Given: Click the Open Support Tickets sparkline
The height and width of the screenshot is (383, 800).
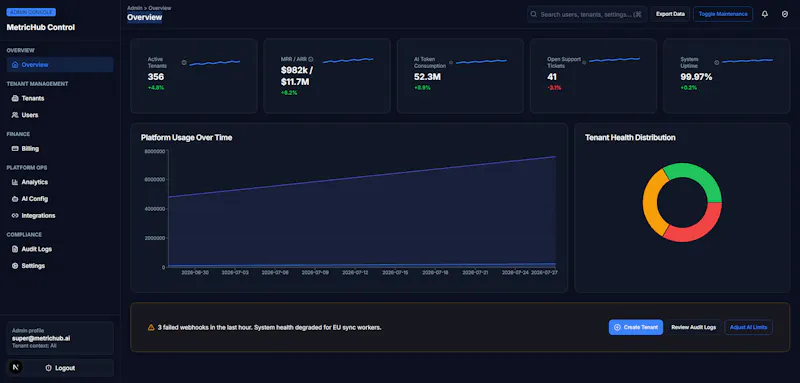Looking at the screenshot, I should (x=614, y=60).
